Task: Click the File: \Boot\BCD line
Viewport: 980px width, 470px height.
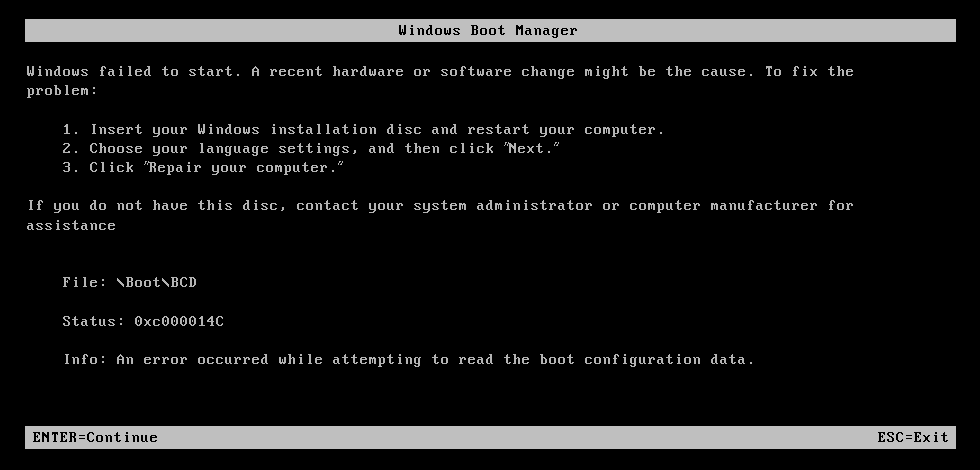Action: 129,282
